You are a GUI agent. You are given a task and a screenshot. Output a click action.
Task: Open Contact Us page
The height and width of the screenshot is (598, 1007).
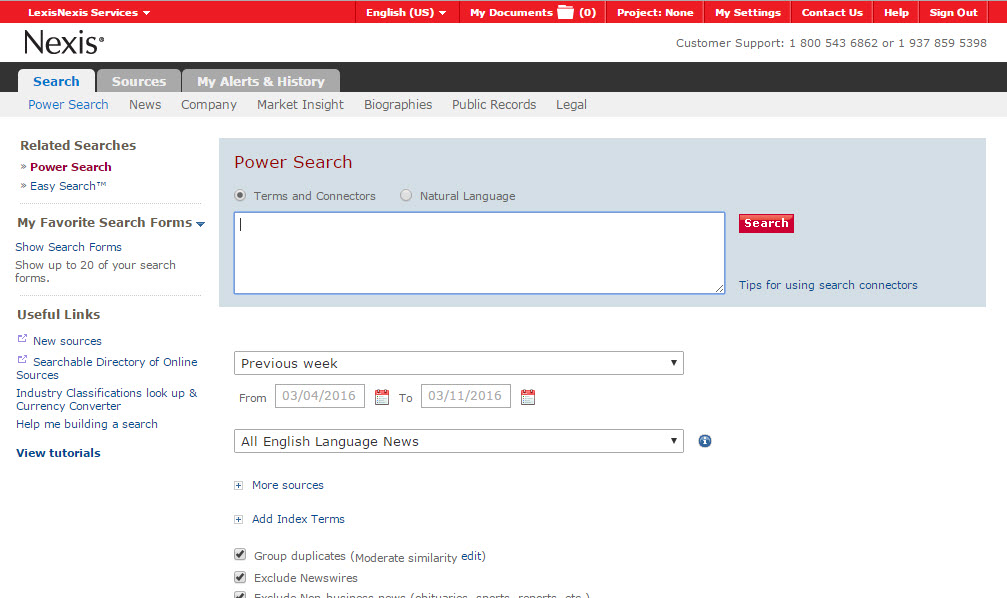(832, 12)
